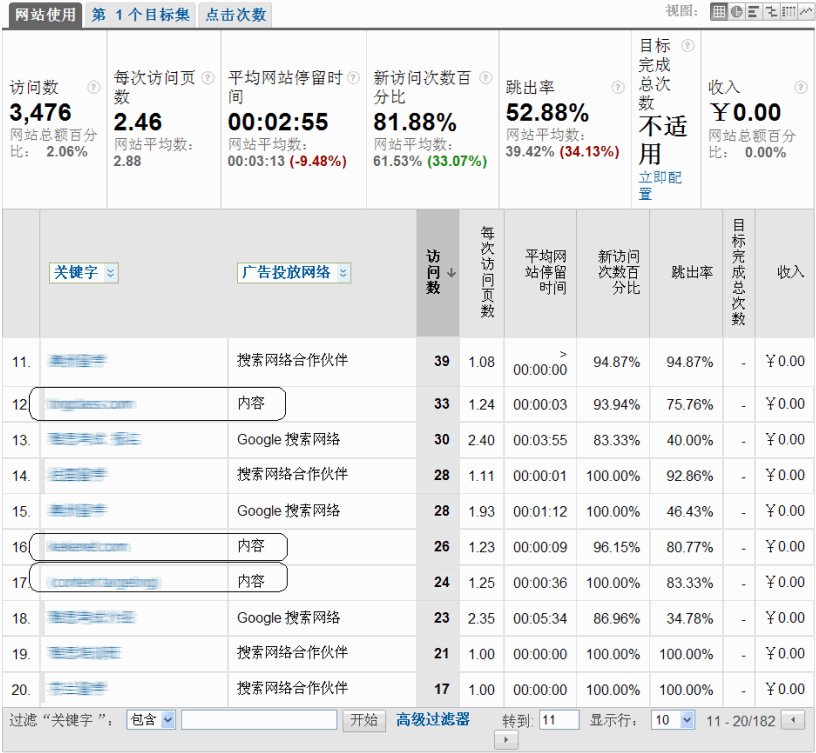Click the 开始 filter button

[363, 720]
